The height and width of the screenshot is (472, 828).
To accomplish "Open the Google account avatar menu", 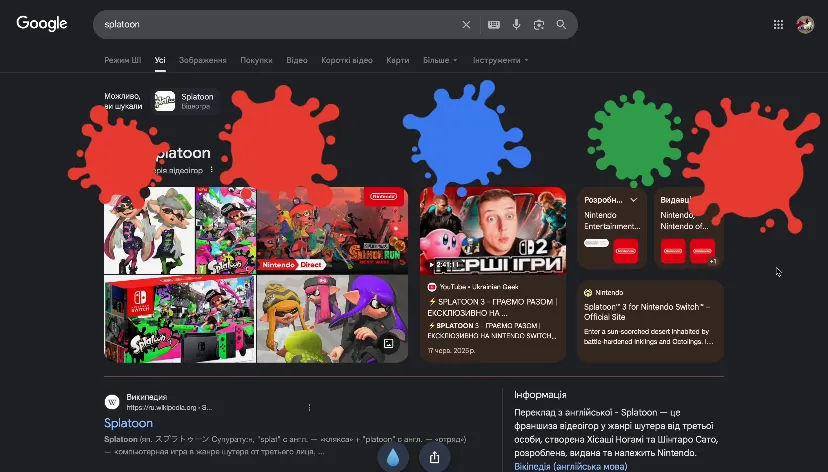I will tap(805, 24).
